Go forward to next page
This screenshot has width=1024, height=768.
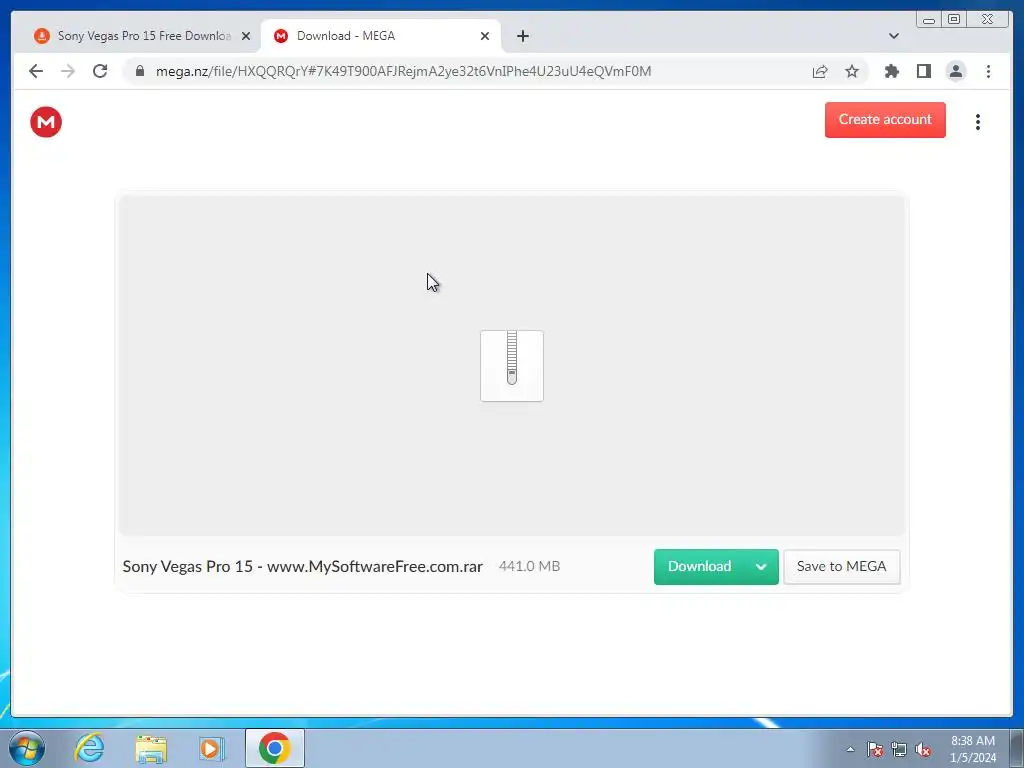[68, 71]
